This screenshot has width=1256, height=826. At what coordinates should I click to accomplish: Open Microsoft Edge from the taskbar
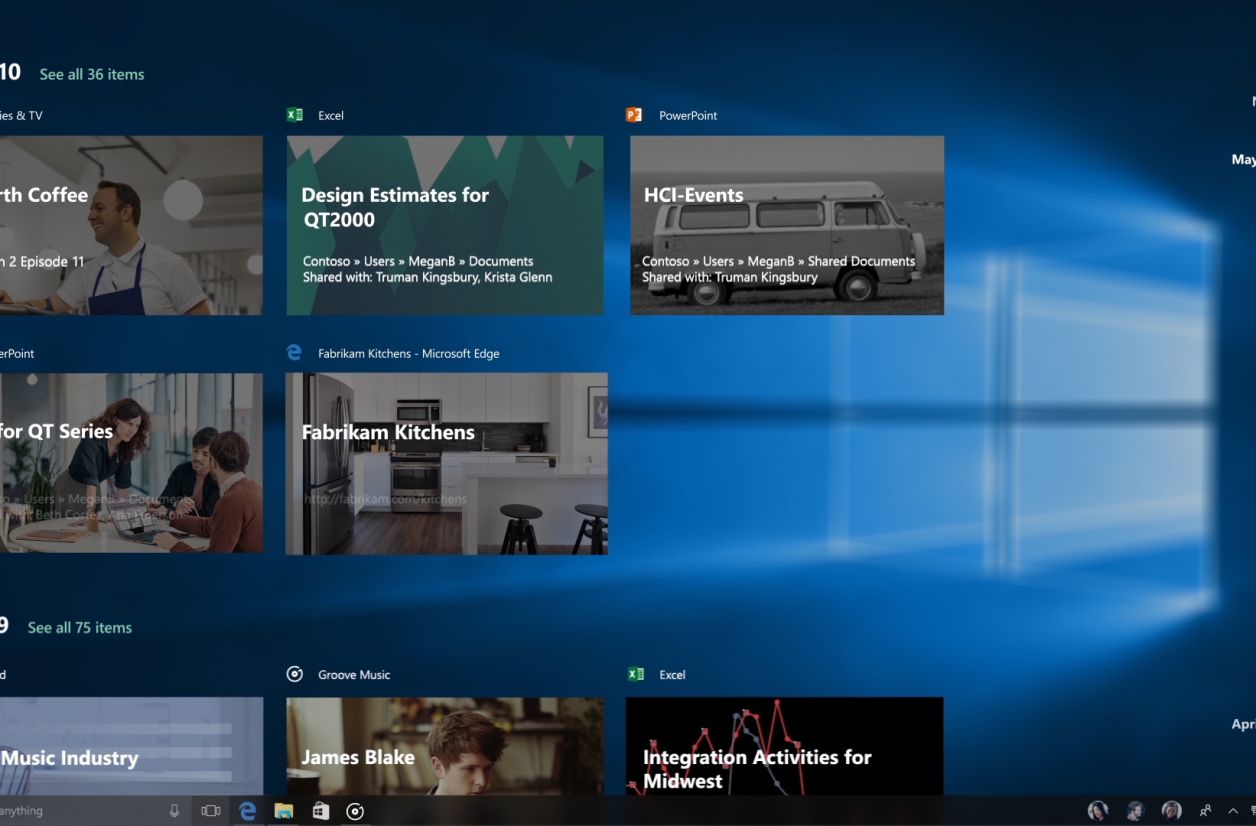click(247, 811)
